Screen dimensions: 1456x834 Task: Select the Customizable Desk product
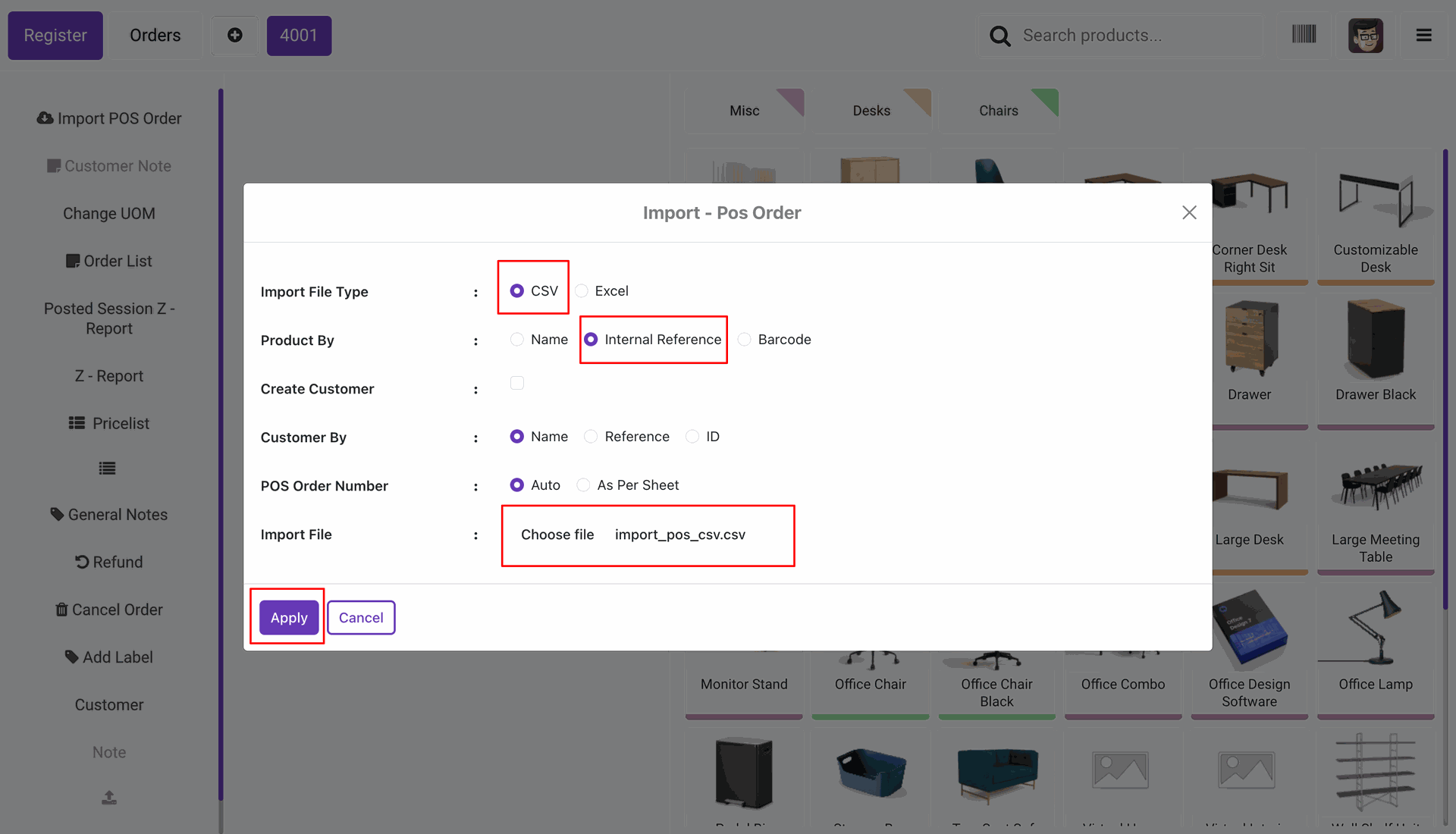click(1376, 218)
